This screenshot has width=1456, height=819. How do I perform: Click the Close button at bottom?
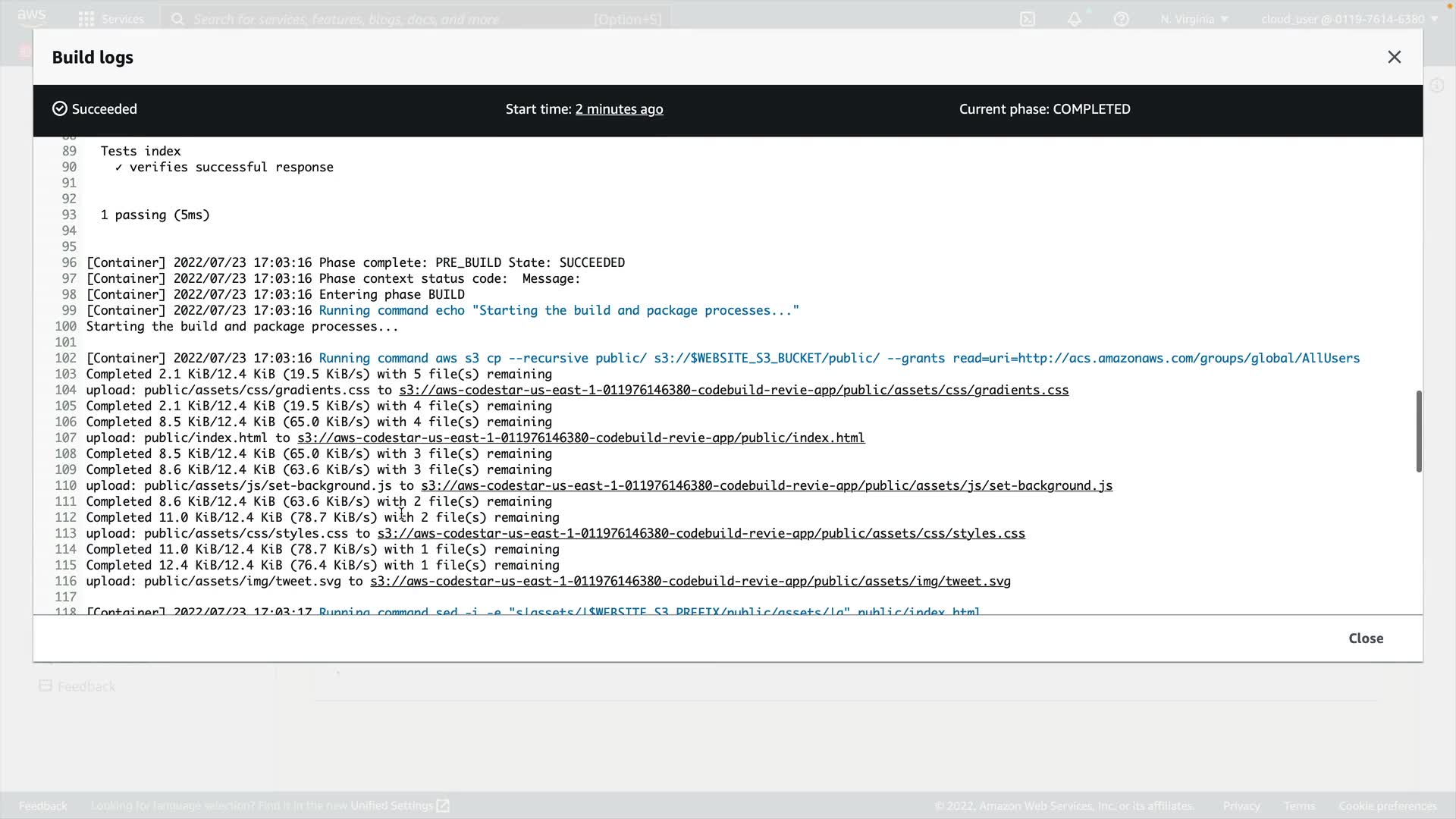1365,638
